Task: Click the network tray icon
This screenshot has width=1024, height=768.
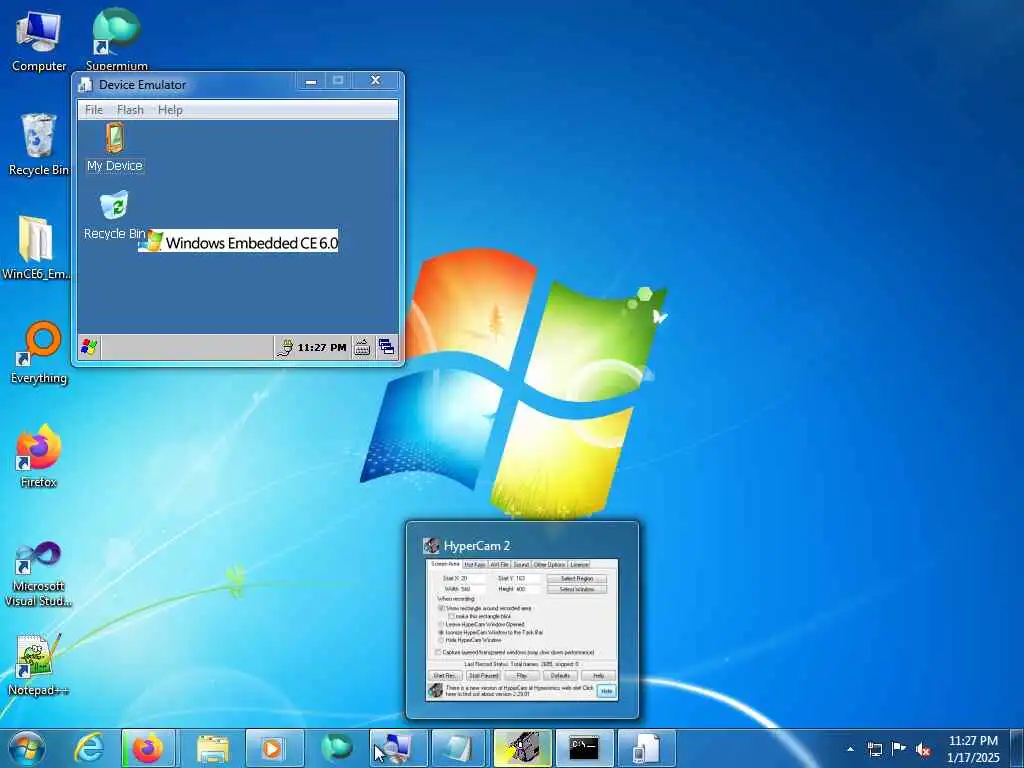Action: click(x=874, y=749)
